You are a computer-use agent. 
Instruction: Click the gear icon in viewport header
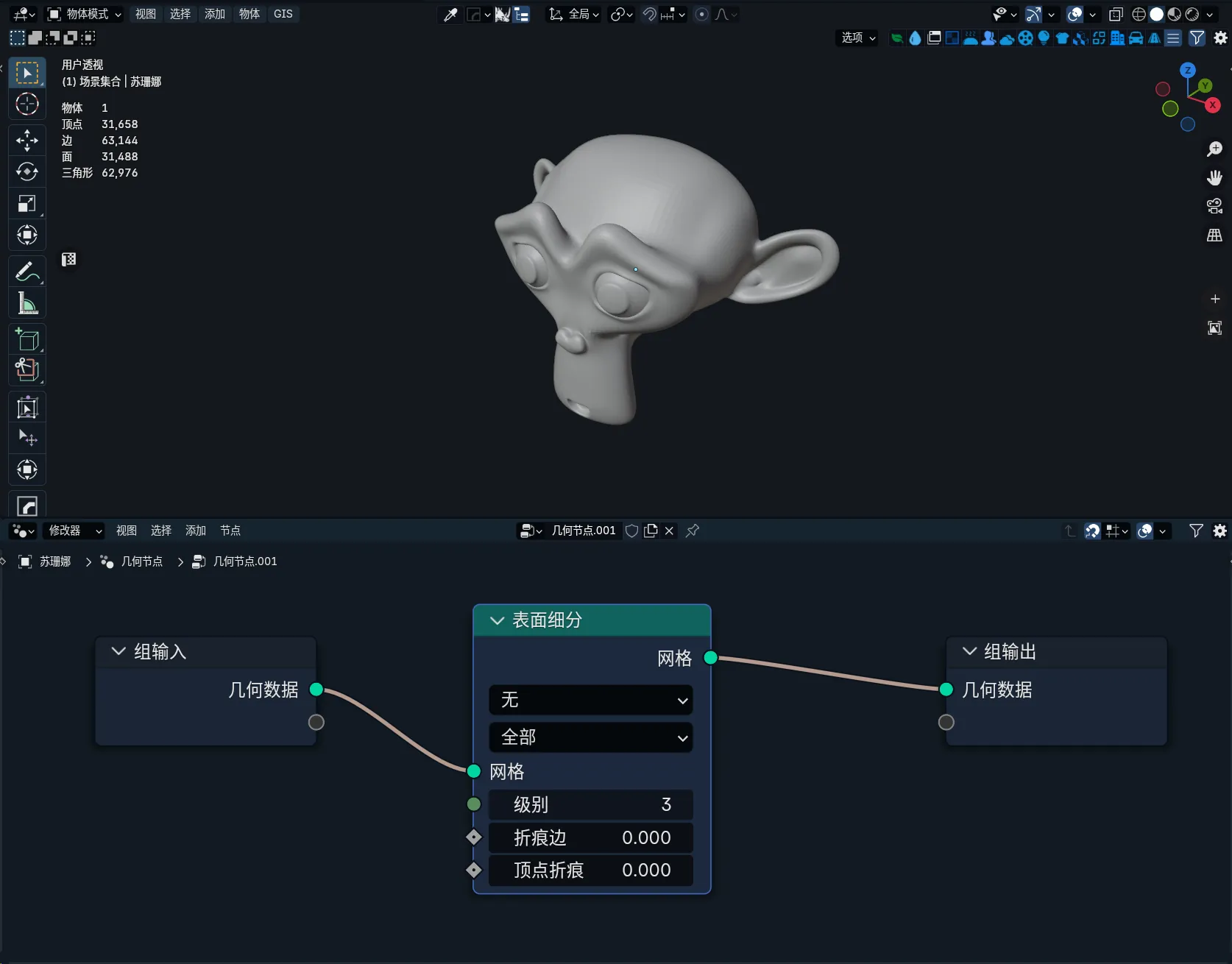1220,38
